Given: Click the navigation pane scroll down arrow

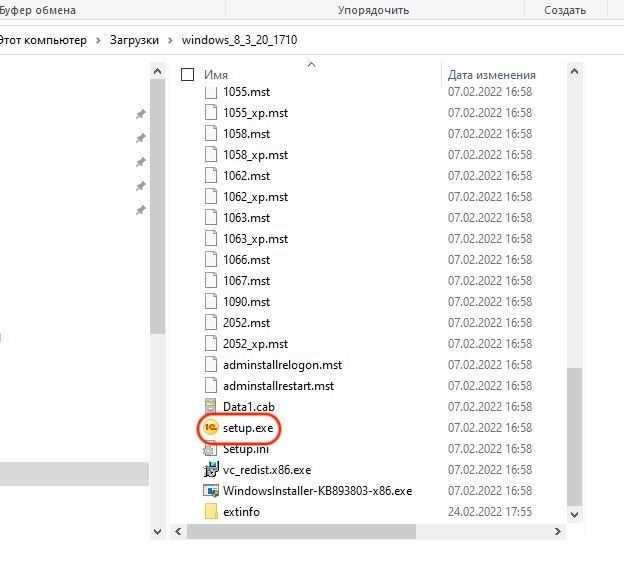Looking at the screenshot, I should tap(158, 532).
